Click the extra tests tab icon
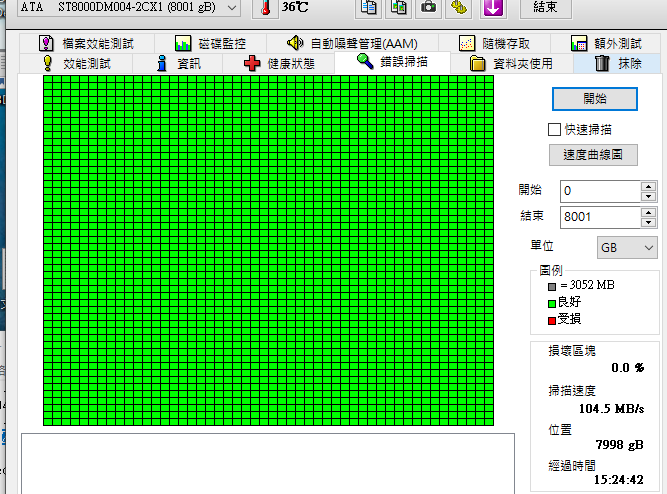 (579, 43)
